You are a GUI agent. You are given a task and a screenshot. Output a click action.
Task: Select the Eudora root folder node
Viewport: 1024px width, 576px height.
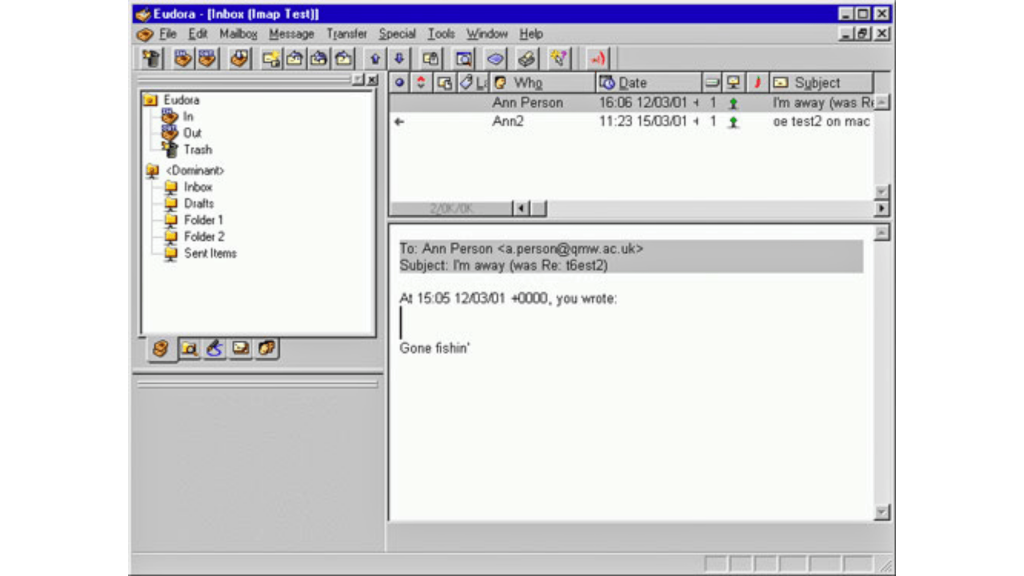181,100
